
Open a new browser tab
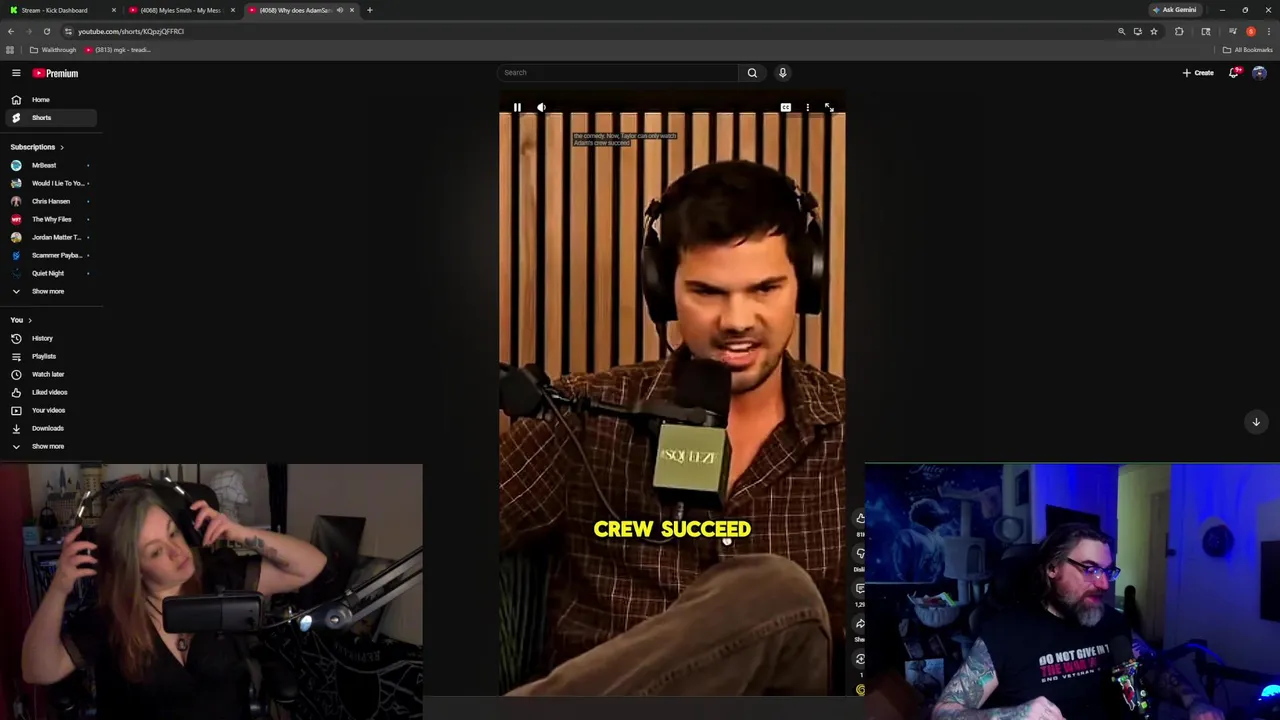369,10
